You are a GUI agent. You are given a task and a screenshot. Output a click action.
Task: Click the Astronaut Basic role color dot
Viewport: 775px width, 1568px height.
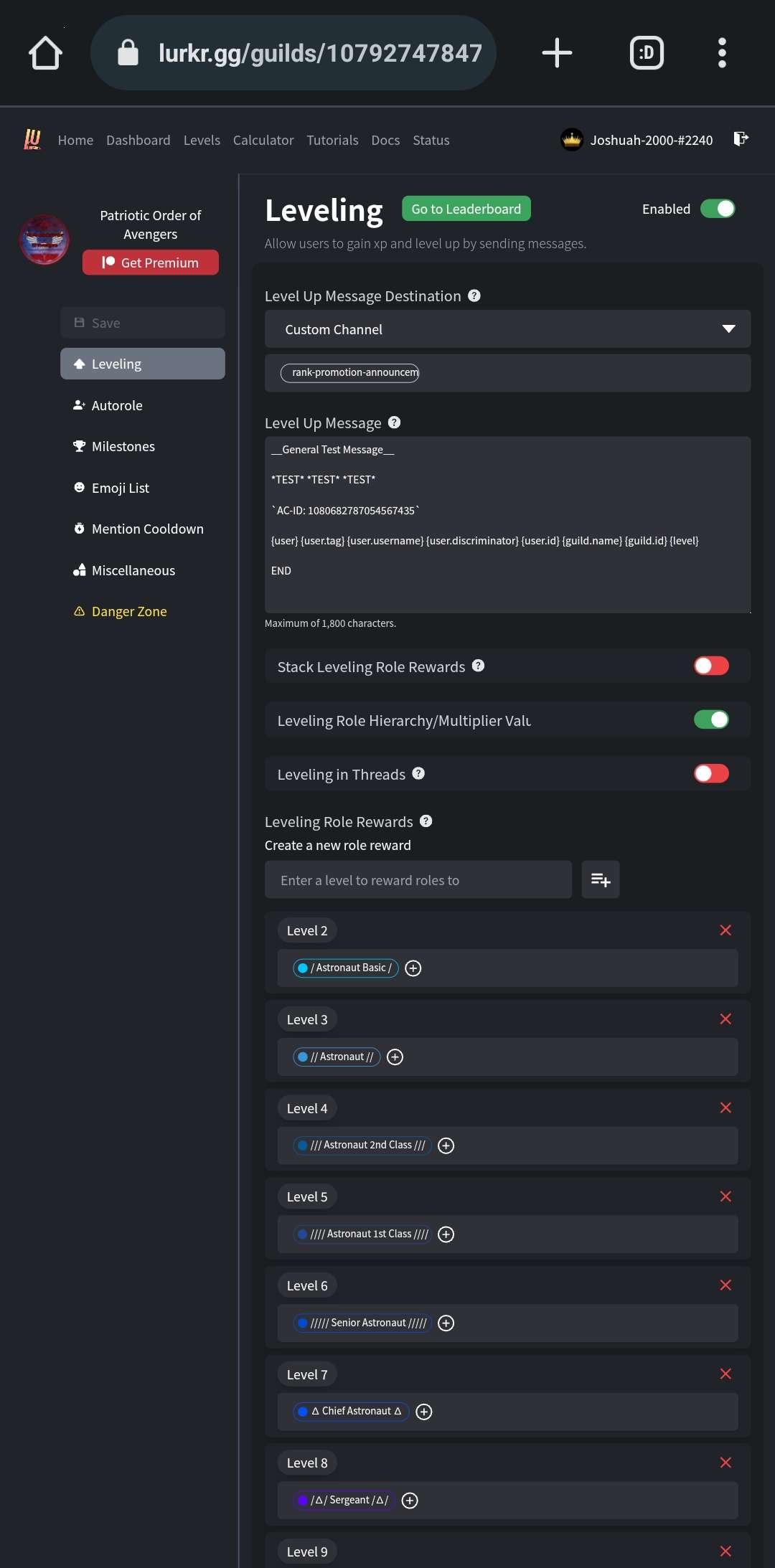303,968
